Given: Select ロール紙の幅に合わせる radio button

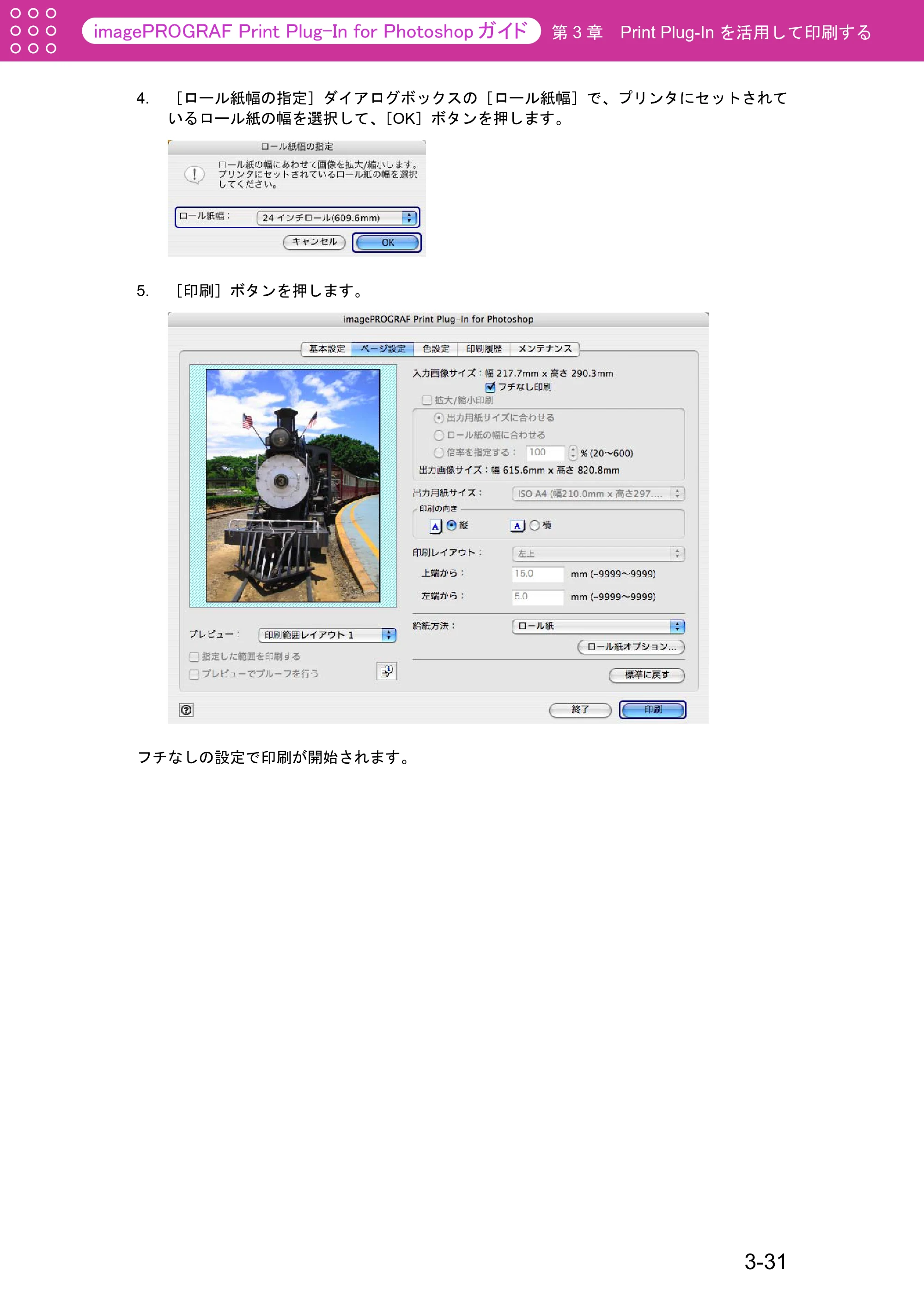Looking at the screenshot, I should tap(438, 435).
